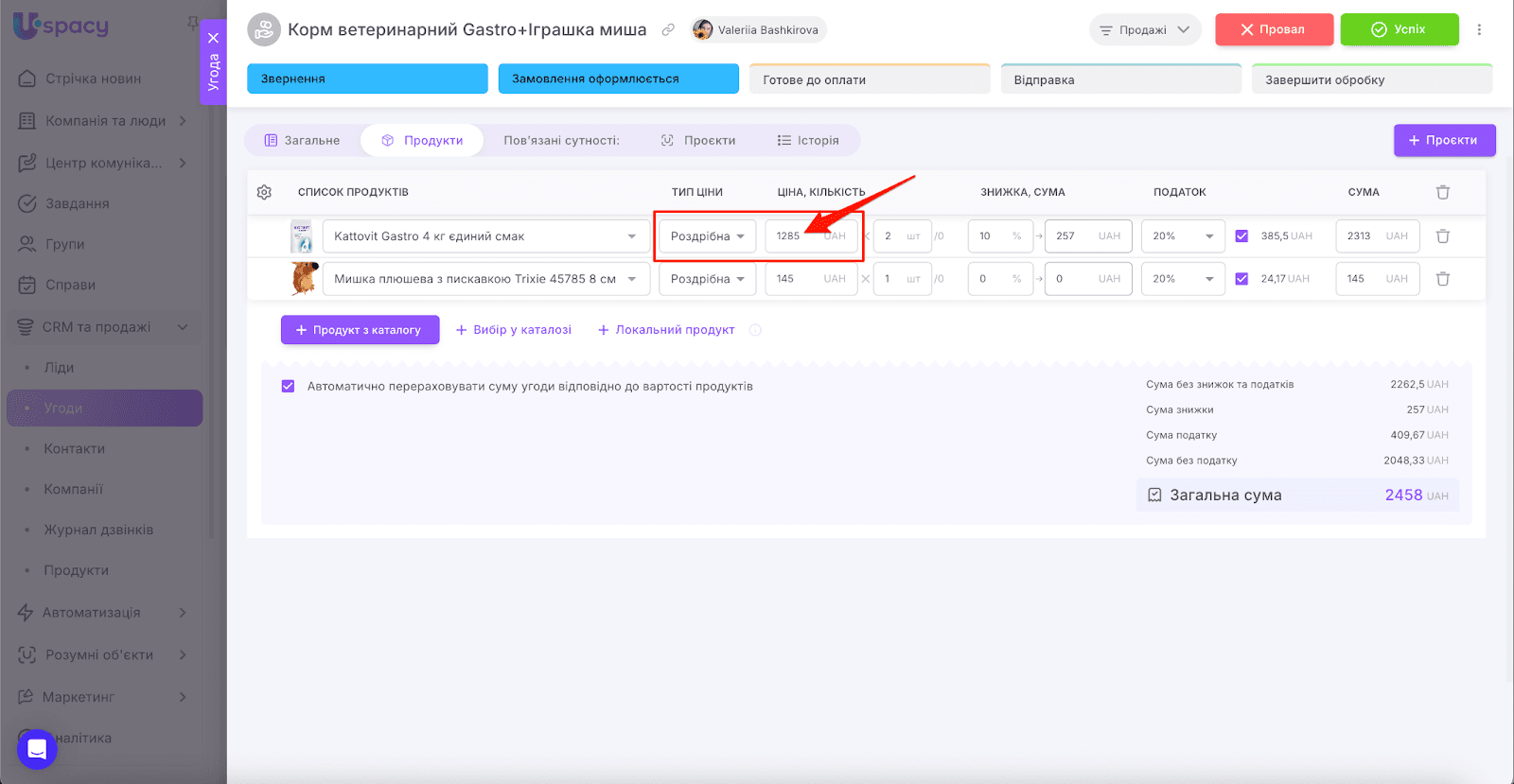This screenshot has width=1514, height=784.
Task: Click the price field showing 1285
Action: (x=811, y=236)
